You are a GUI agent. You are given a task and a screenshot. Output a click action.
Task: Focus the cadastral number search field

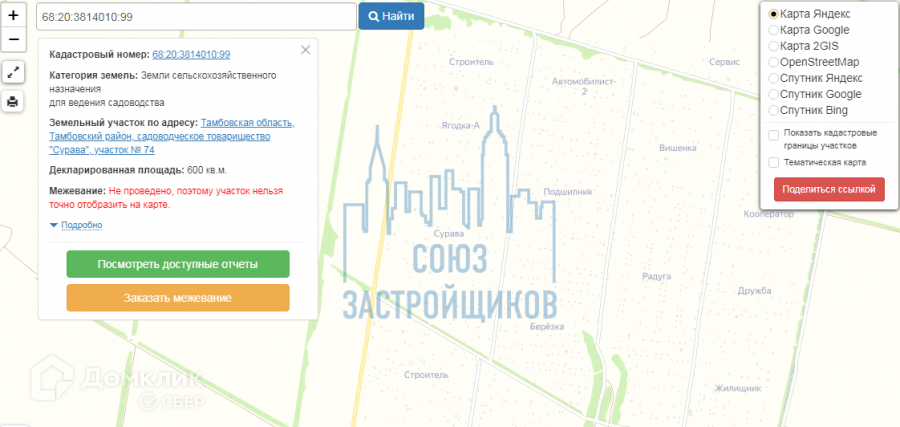click(x=196, y=17)
